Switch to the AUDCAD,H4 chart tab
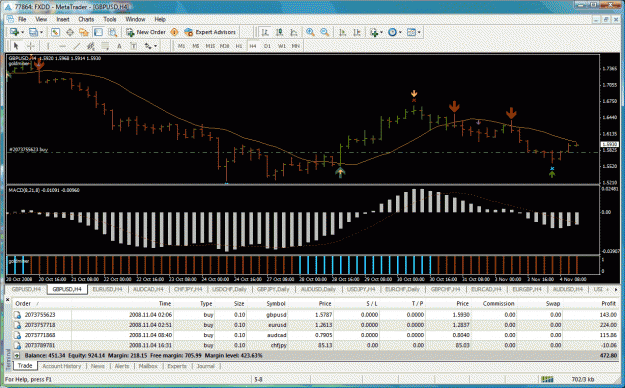The height and width of the screenshot is (388, 625). click(x=148, y=289)
